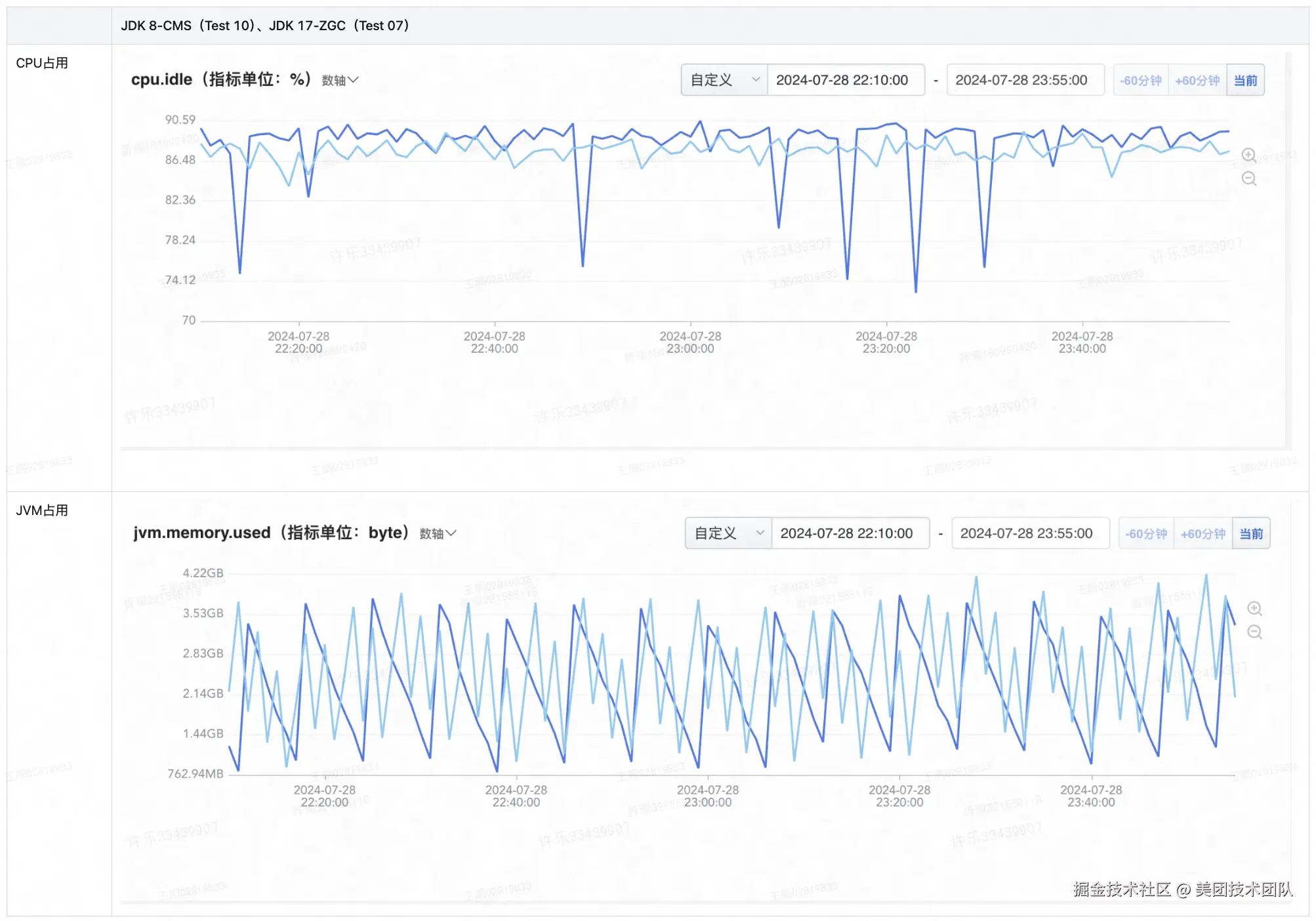Click zoom-out magnifier on cpu.idle chart
Viewport: 1316px width, 921px height.
1248,178
